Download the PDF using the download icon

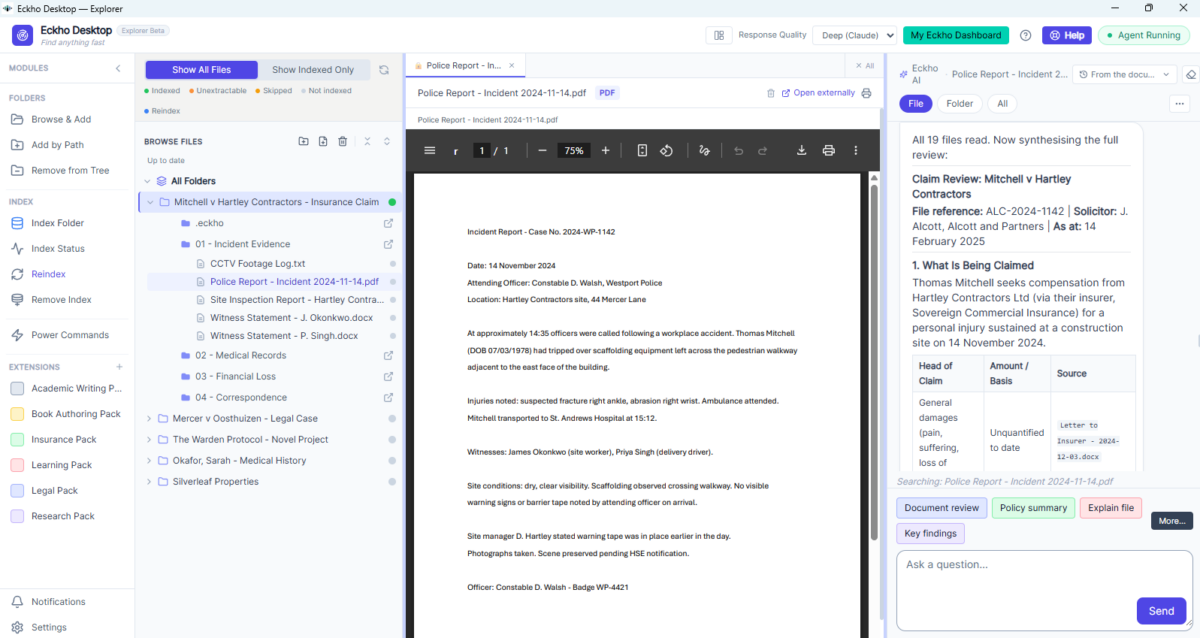(801, 150)
